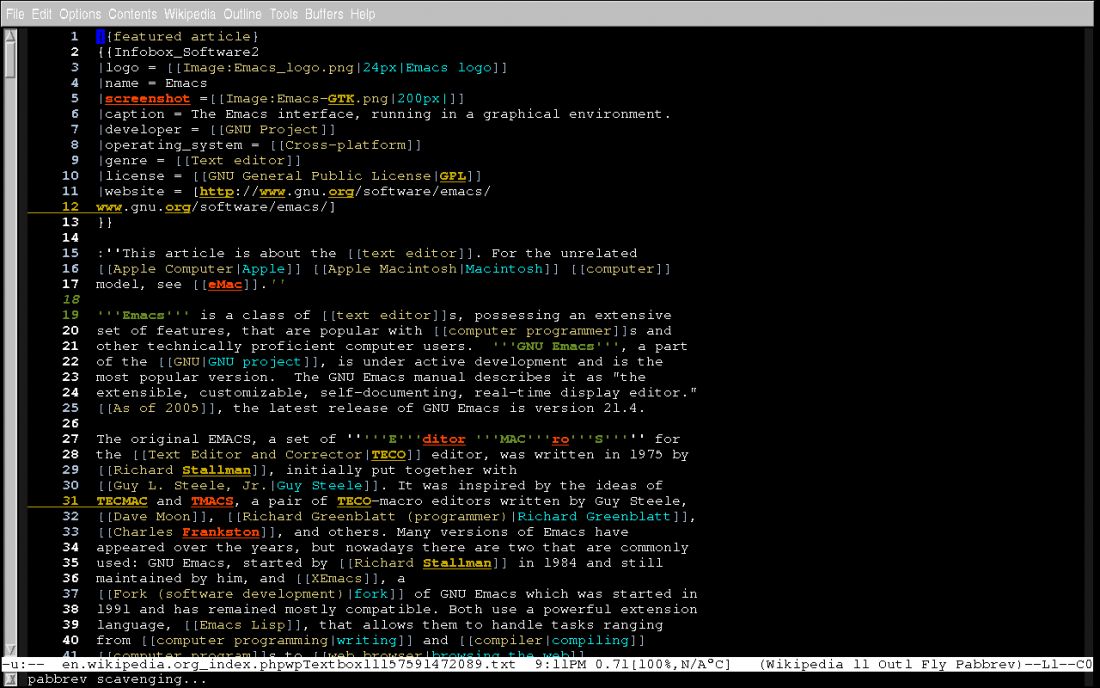
Task: Click the word 'TMACS' on line 31
Action: point(212,501)
